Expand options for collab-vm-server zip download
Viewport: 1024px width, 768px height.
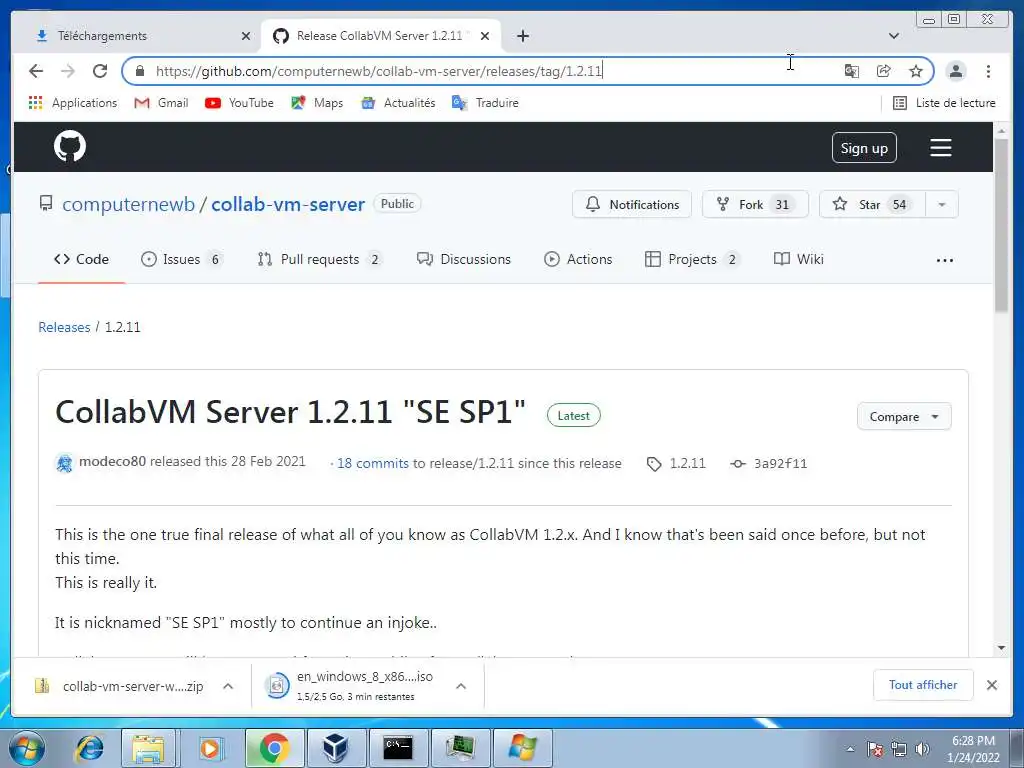tap(228, 686)
